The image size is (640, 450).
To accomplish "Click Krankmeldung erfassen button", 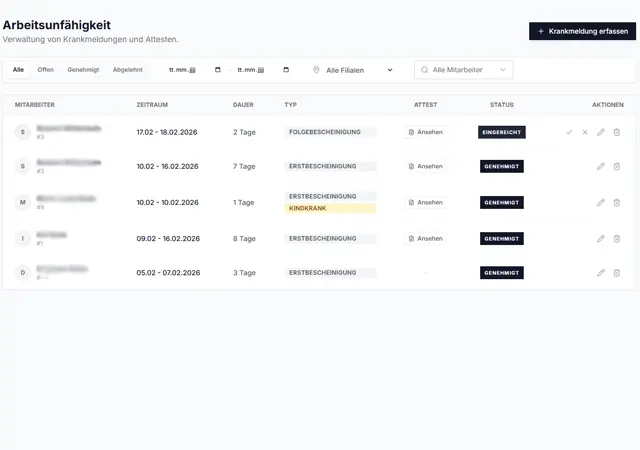I will click(x=582, y=31).
